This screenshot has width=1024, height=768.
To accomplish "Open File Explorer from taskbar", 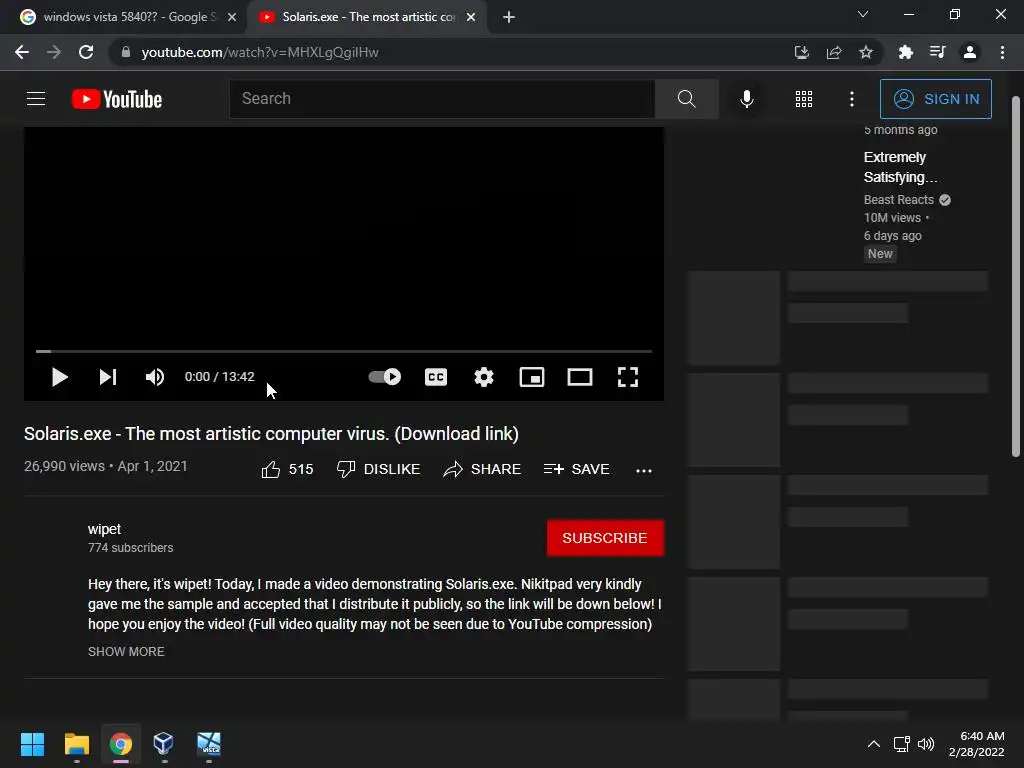I will [x=76, y=744].
